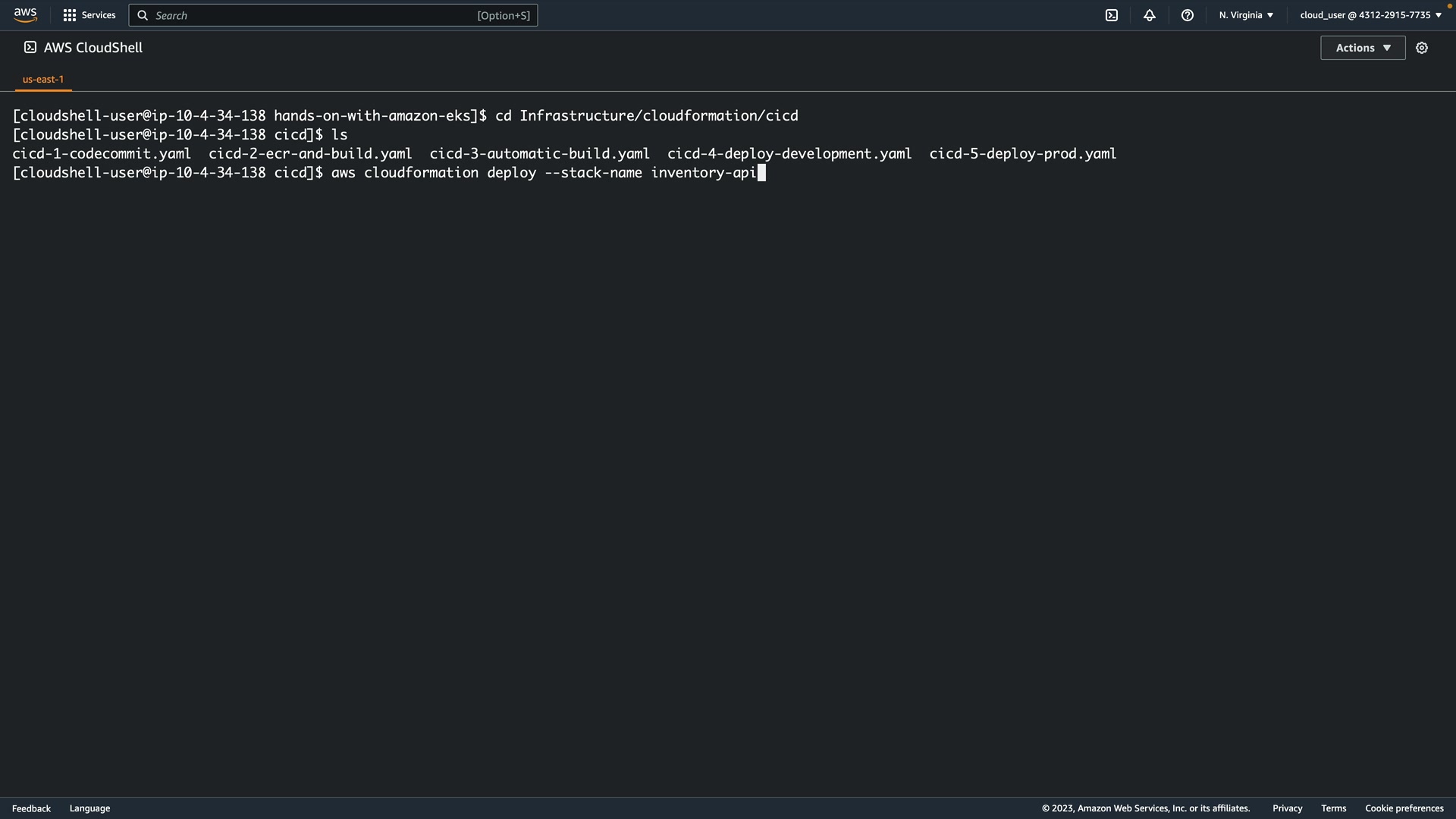
Task: Click the AWS logo home icon
Action: point(25,15)
